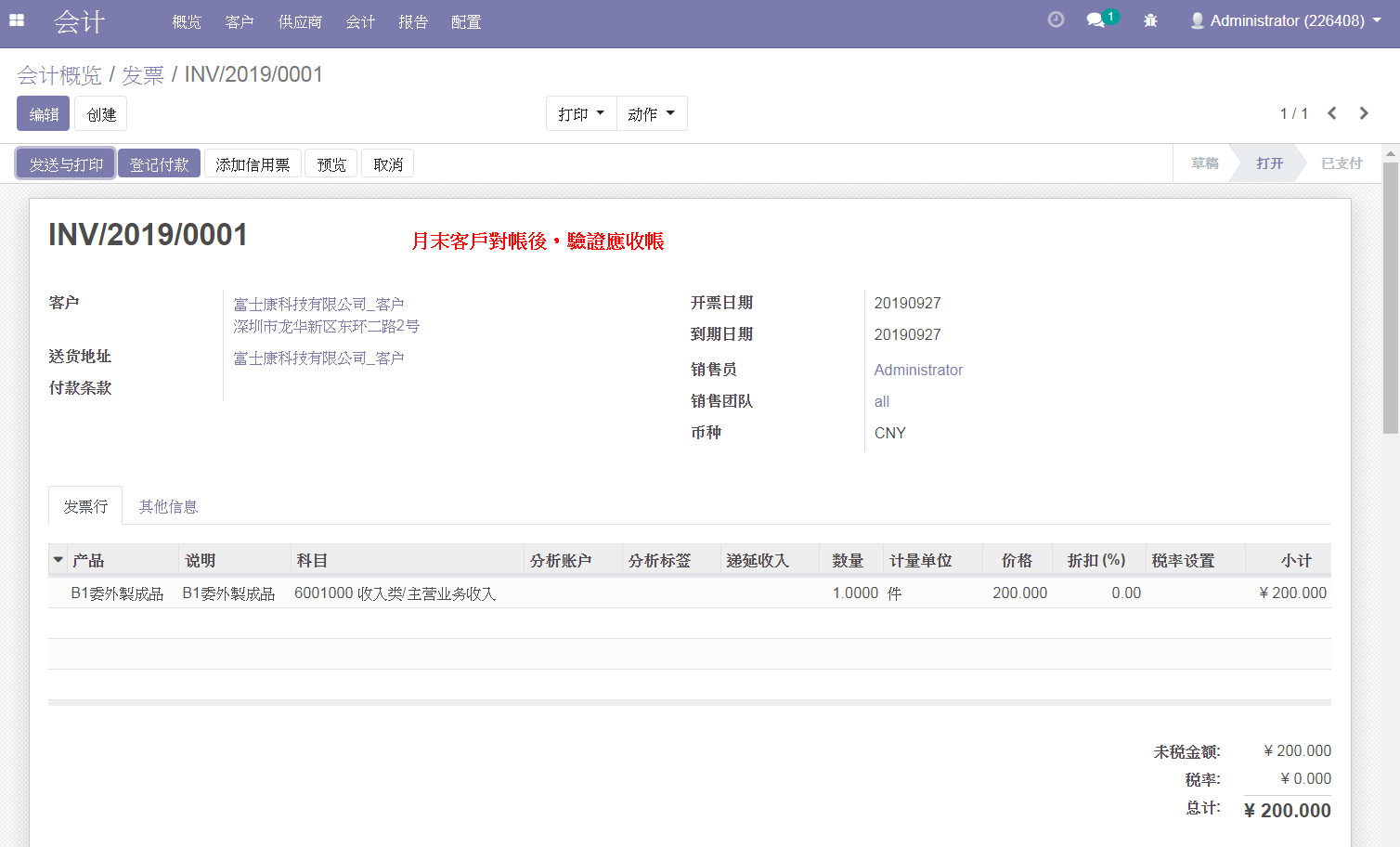1400x847 pixels.
Task: Open the apps grid menu icon
Action: pos(17,20)
